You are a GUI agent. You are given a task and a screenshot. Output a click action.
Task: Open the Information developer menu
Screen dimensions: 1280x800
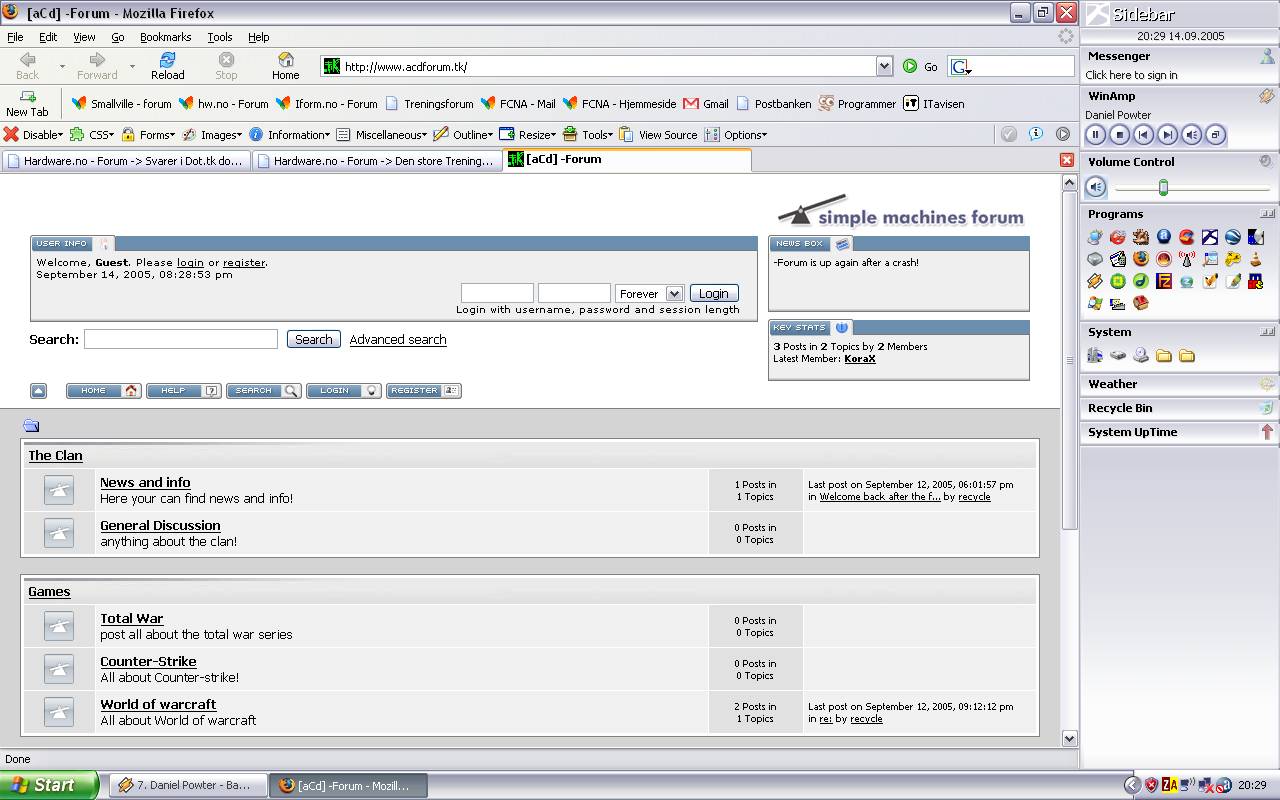tap(290, 135)
